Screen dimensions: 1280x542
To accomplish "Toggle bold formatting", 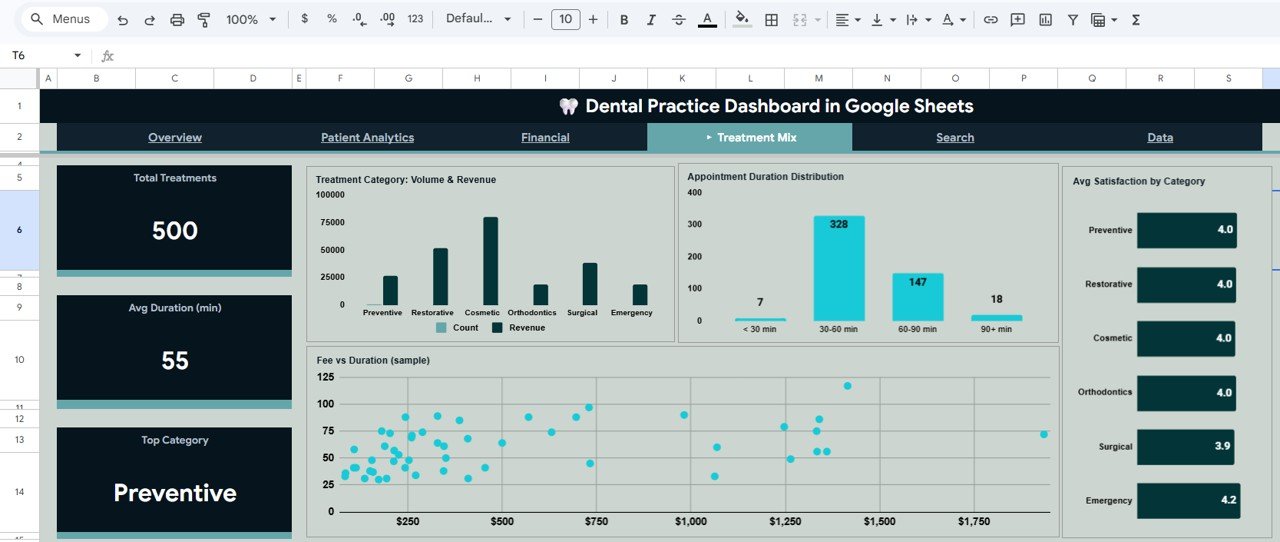I will [x=624, y=19].
